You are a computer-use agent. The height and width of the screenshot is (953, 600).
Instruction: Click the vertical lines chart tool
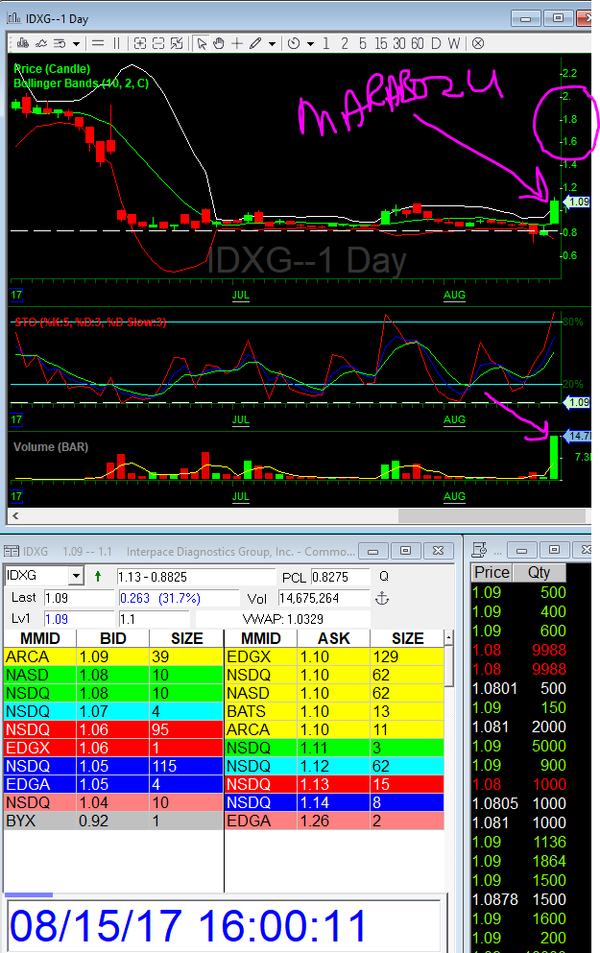116,43
